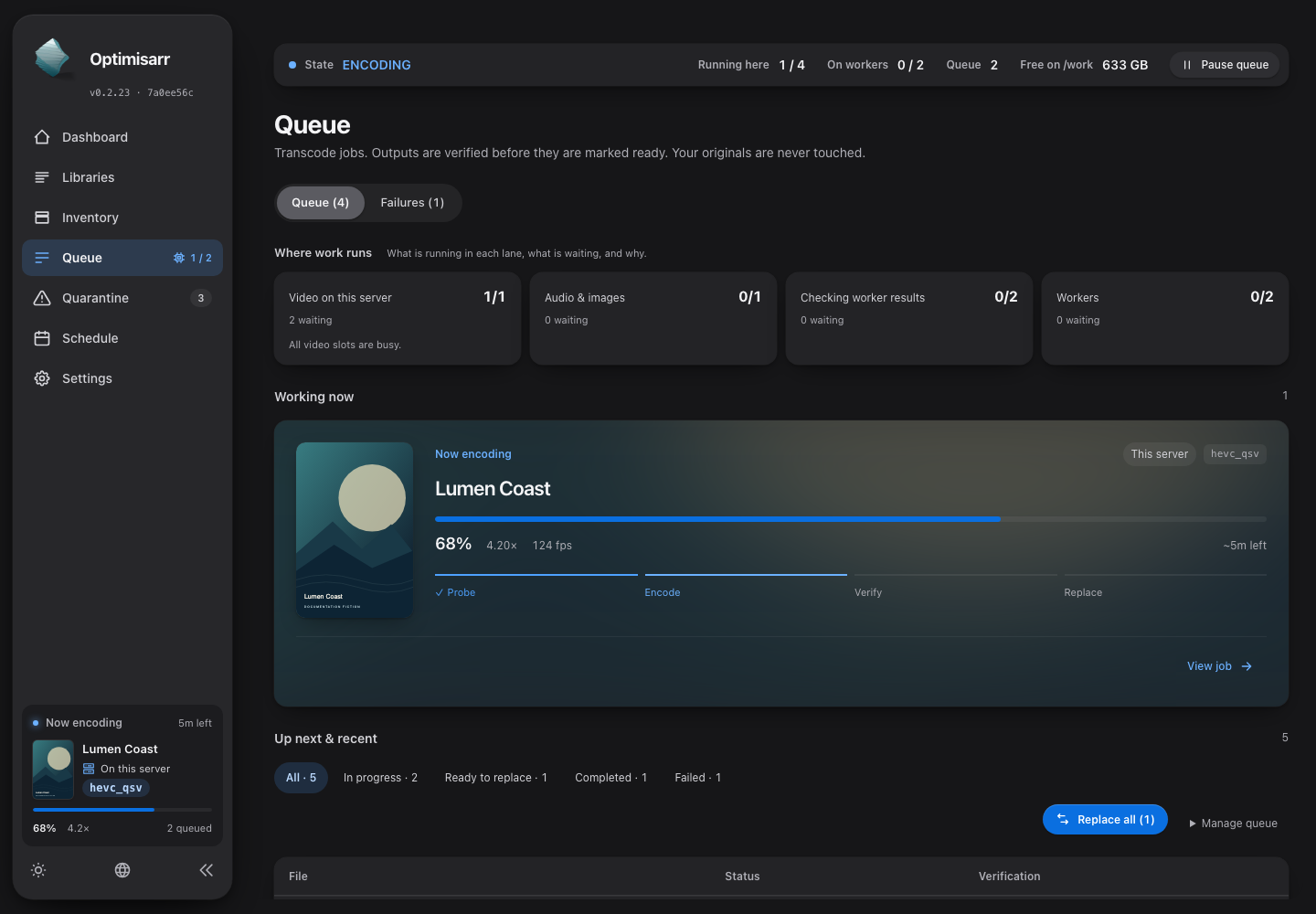Click the Workers lane card
This screenshot has height=914, width=1316.
click(x=1165, y=319)
